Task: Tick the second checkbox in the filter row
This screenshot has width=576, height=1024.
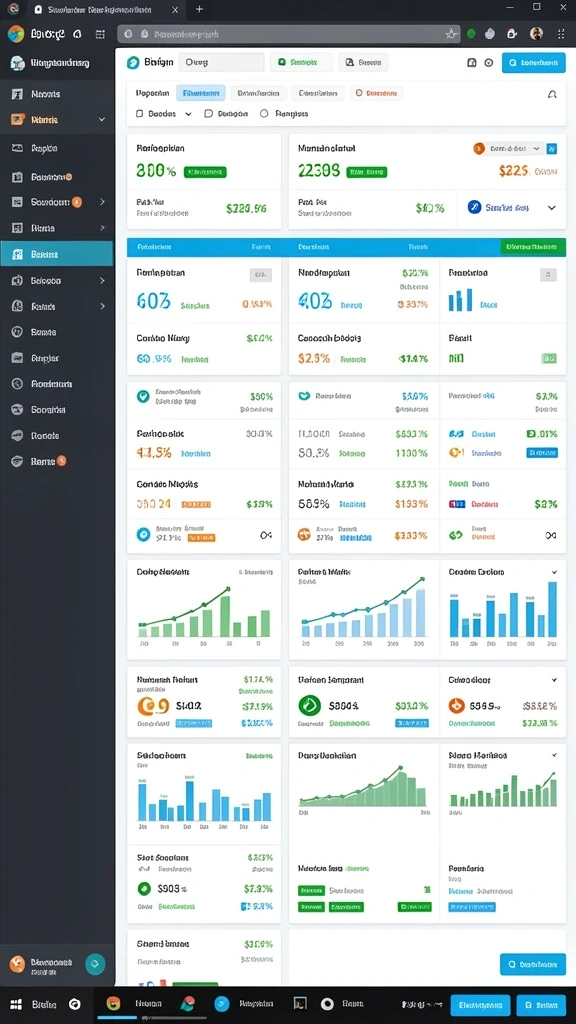Action: [209, 114]
